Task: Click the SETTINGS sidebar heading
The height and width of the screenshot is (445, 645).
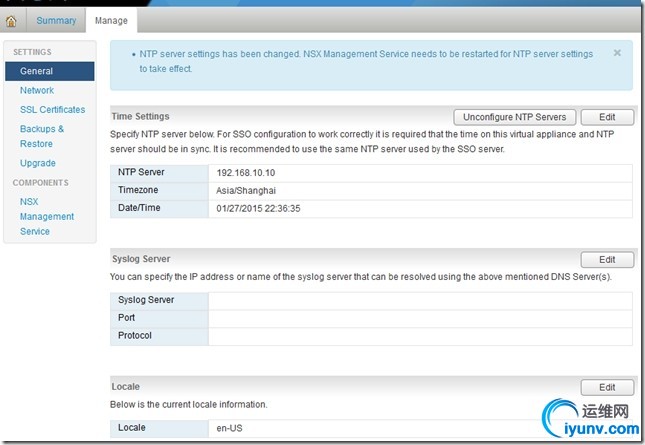Action: click(x=32, y=52)
